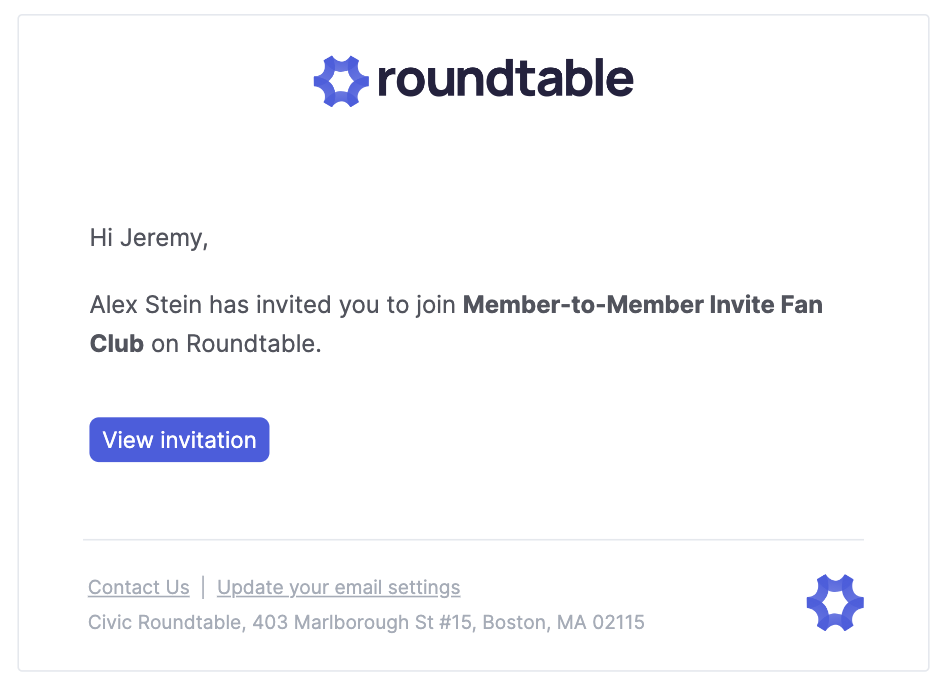
Task: Click vertical separator between footer links
Action: pyautogui.click(x=203, y=587)
